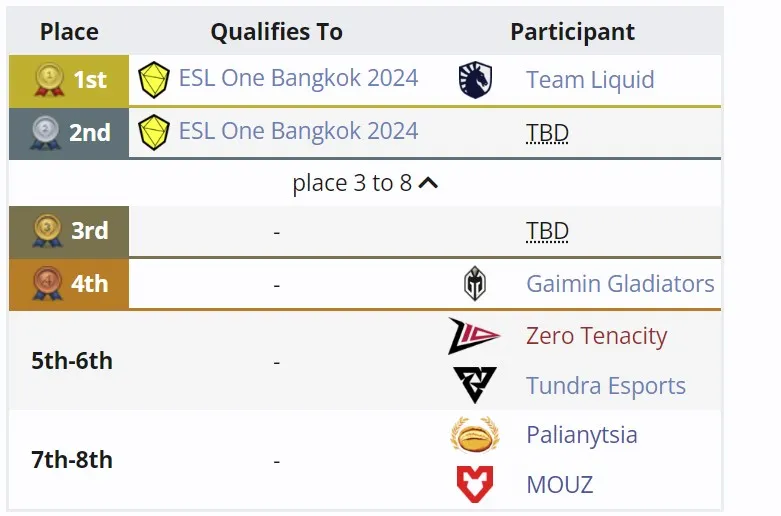Click the Zero Tenacity logo icon

click(x=474, y=336)
